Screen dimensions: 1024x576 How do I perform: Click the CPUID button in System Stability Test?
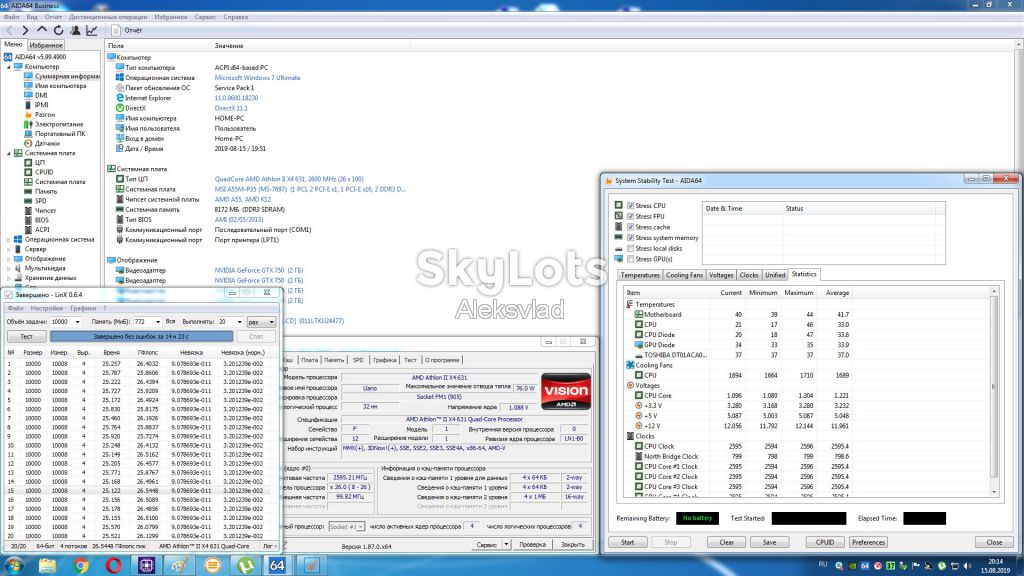pos(825,542)
